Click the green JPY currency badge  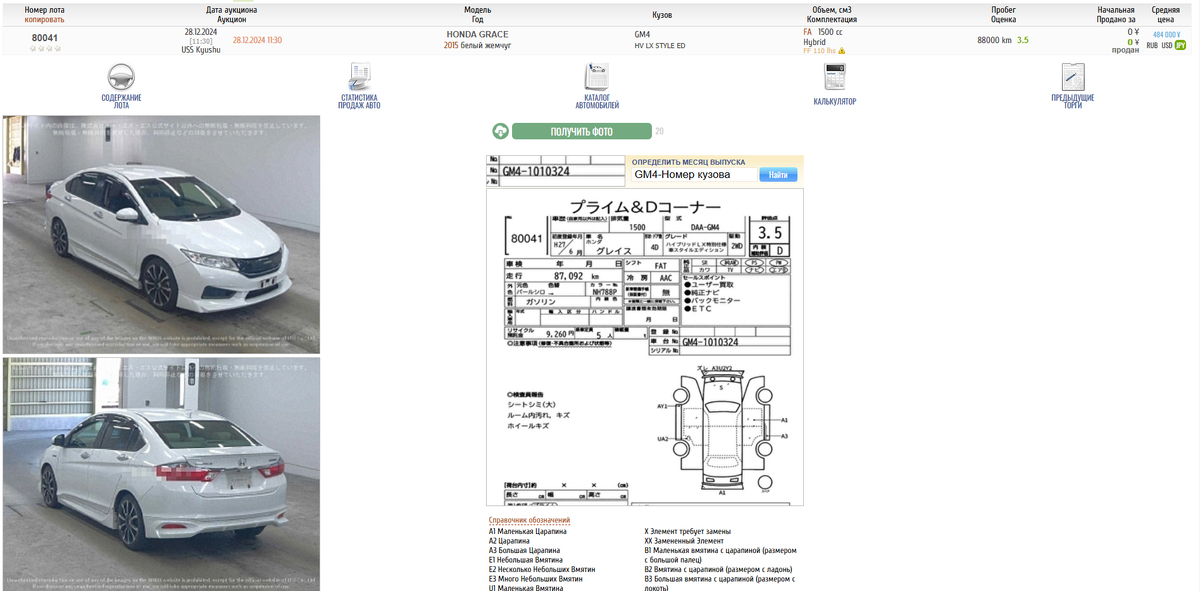[x=1181, y=45]
